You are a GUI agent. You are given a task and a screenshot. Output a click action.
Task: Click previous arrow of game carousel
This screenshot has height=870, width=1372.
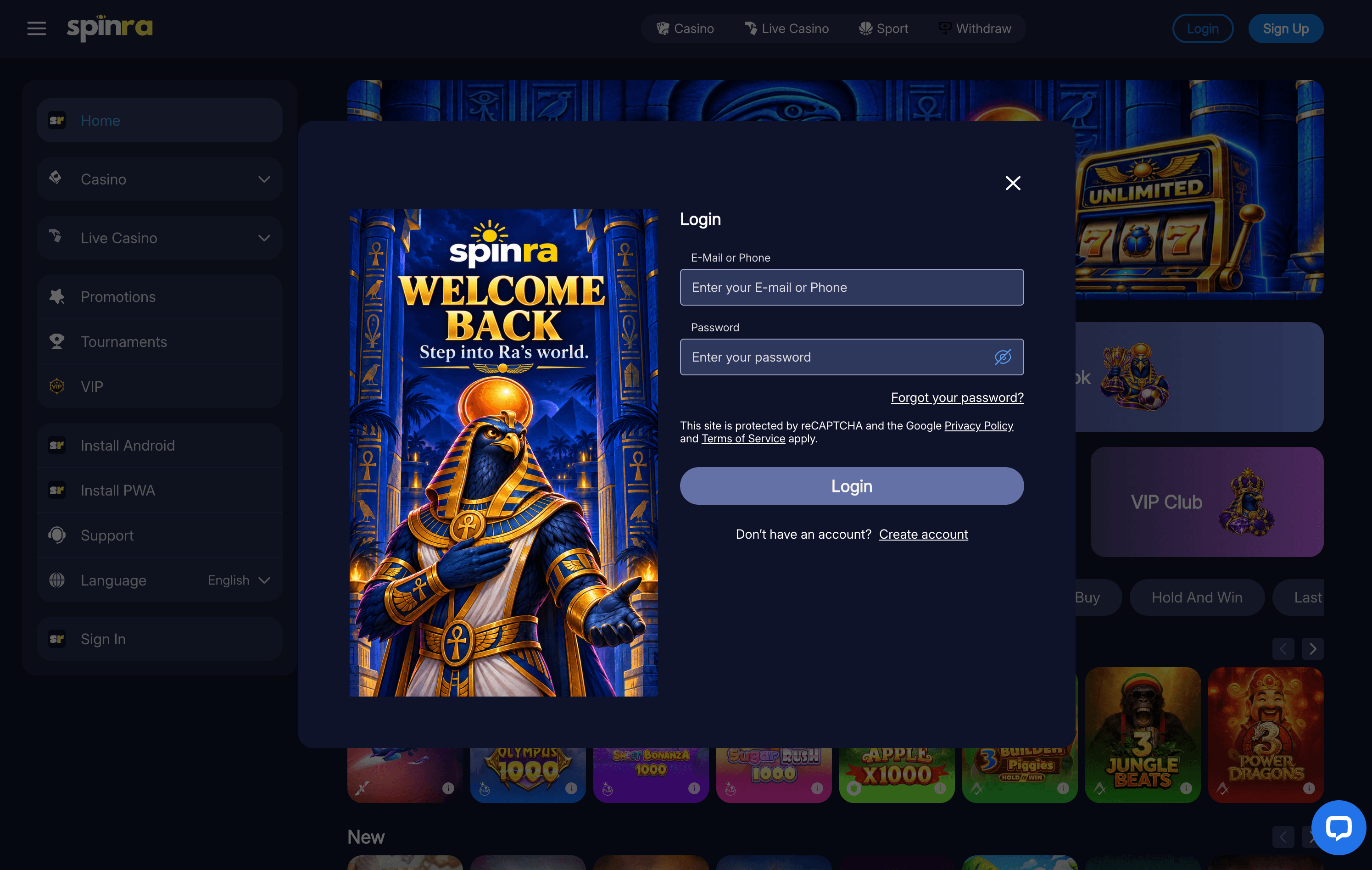(1283, 648)
